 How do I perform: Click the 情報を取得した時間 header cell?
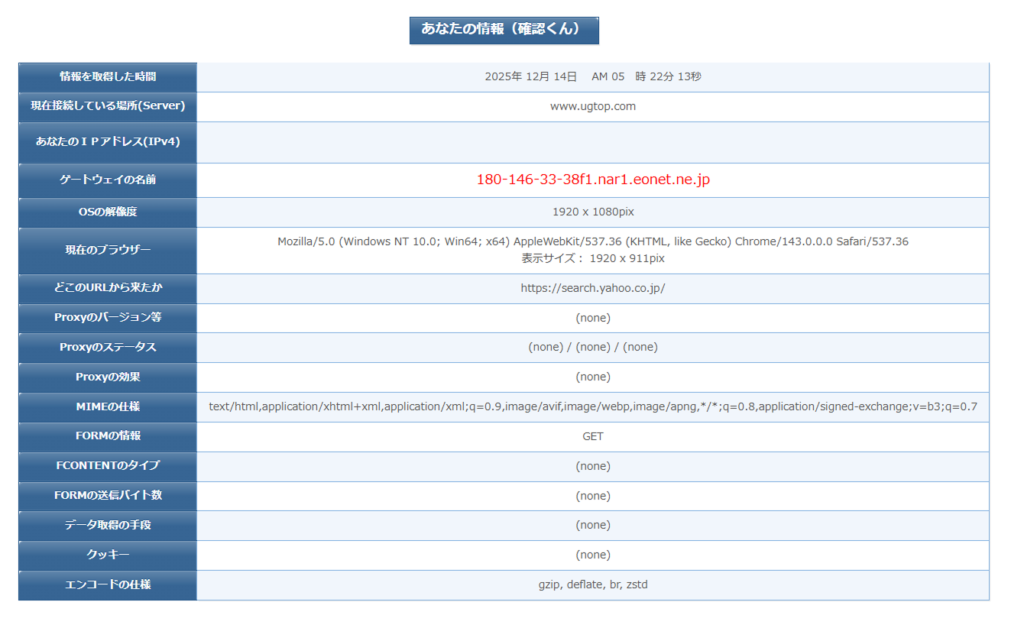108,77
